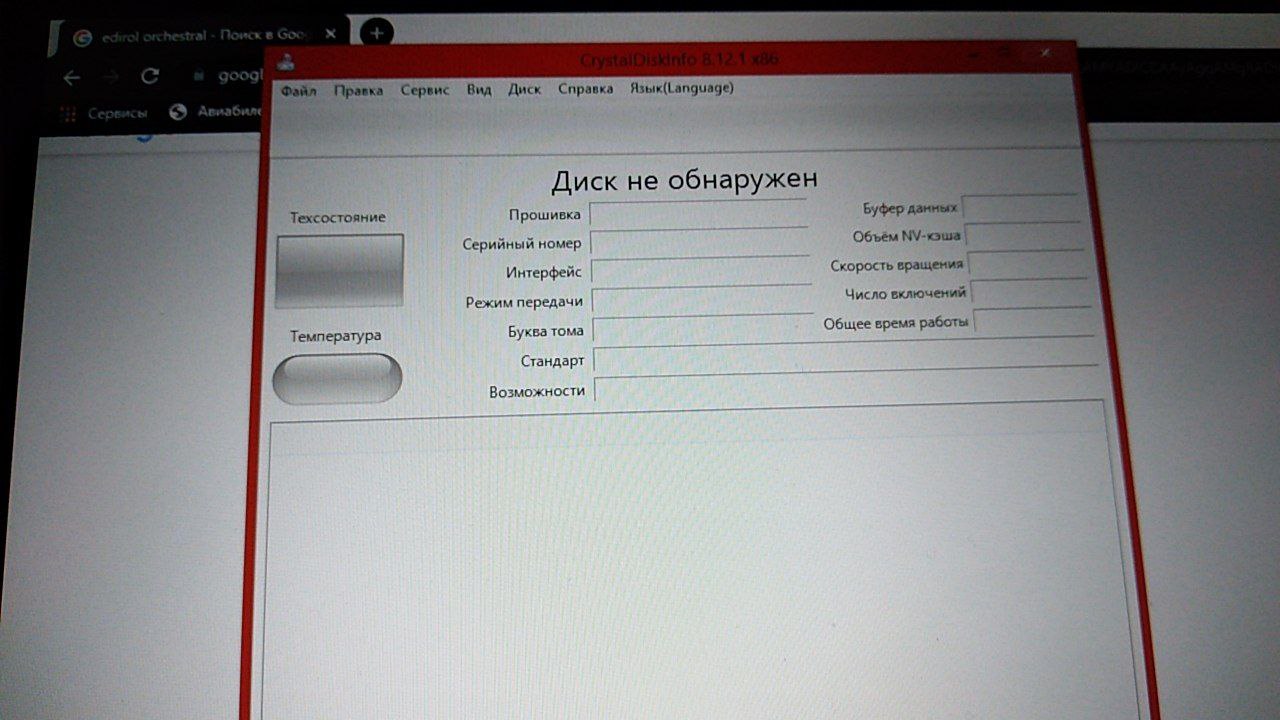Close the CrystalDiskInfo window
Viewport: 1280px width, 720px height.
[1046, 53]
